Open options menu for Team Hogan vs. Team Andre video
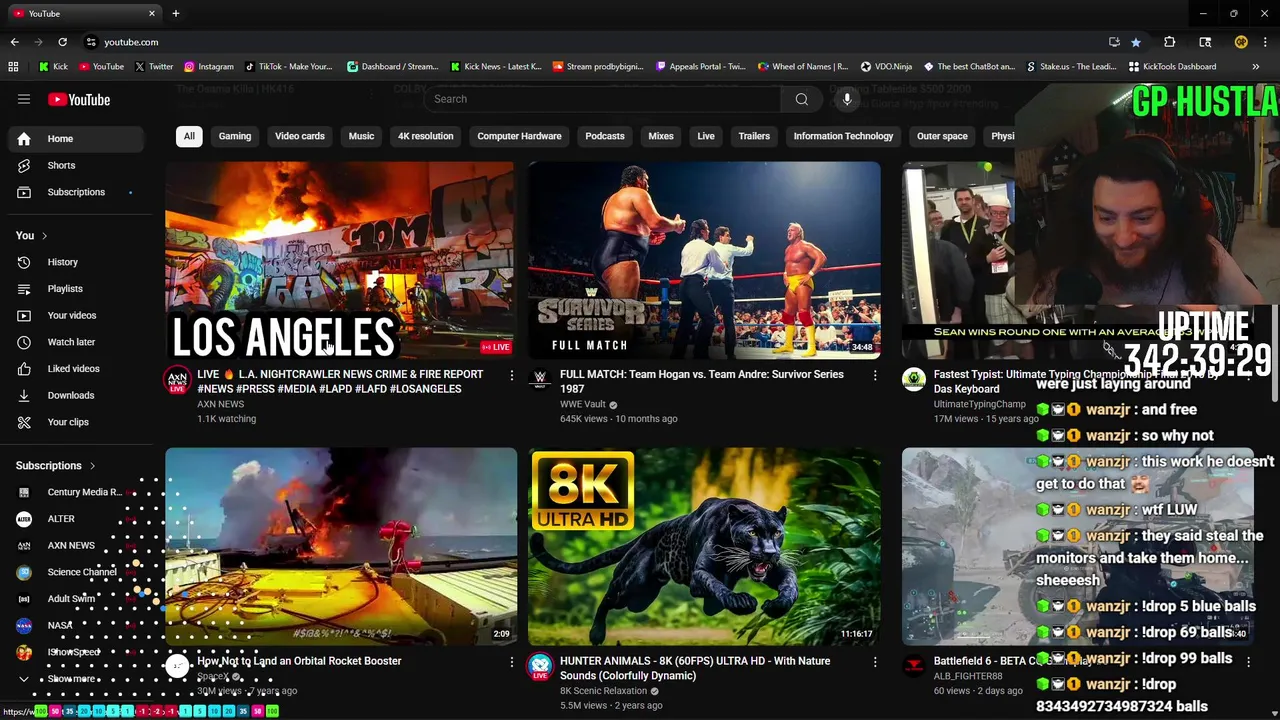Image resolution: width=1280 pixels, height=720 pixels. pos(874,375)
